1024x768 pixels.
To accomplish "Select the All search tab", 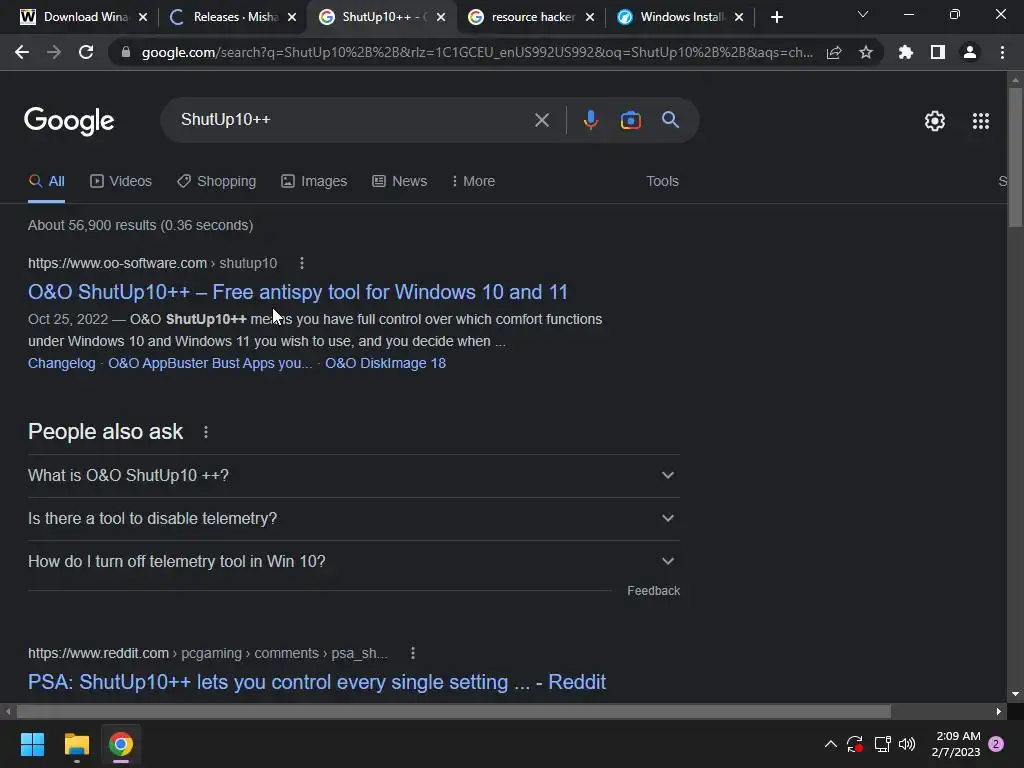I will coord(46,181).
